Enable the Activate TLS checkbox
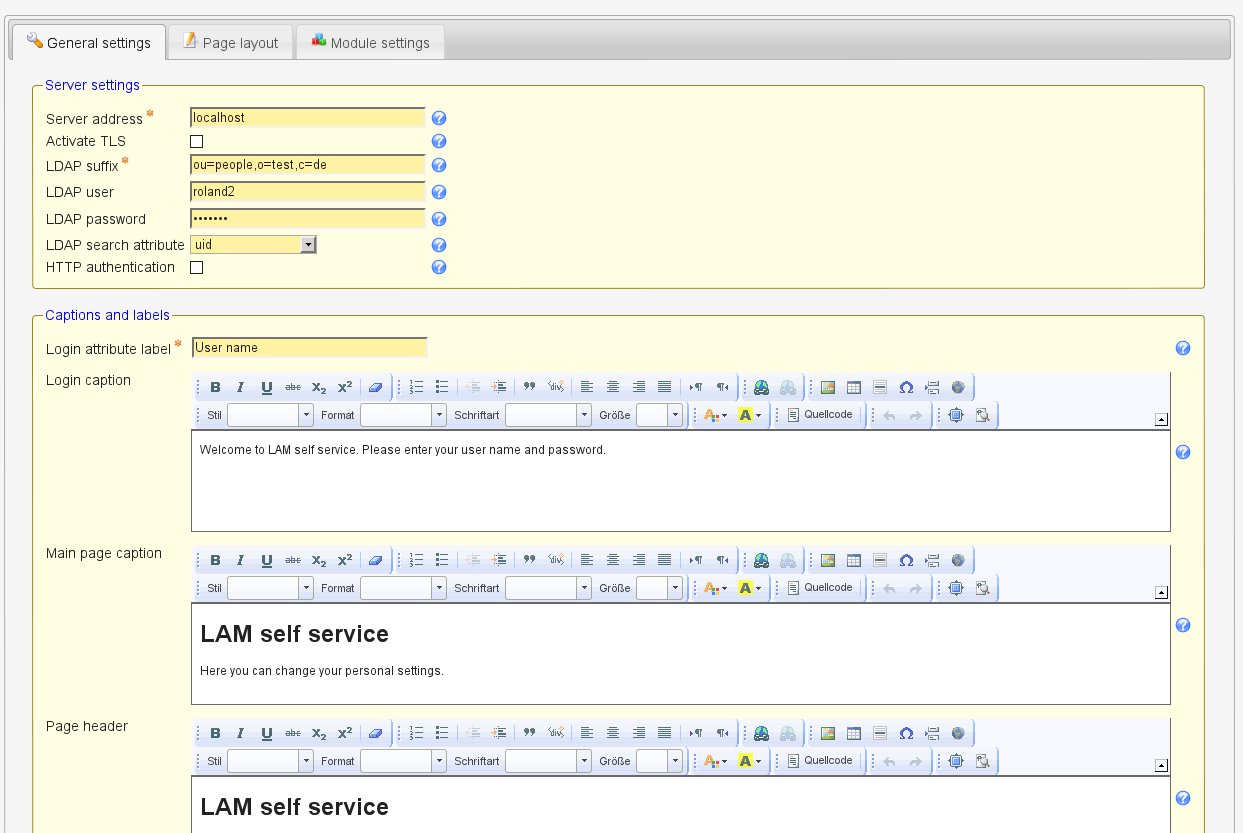This screenshot has height=833, width=1243. (197, 142)
